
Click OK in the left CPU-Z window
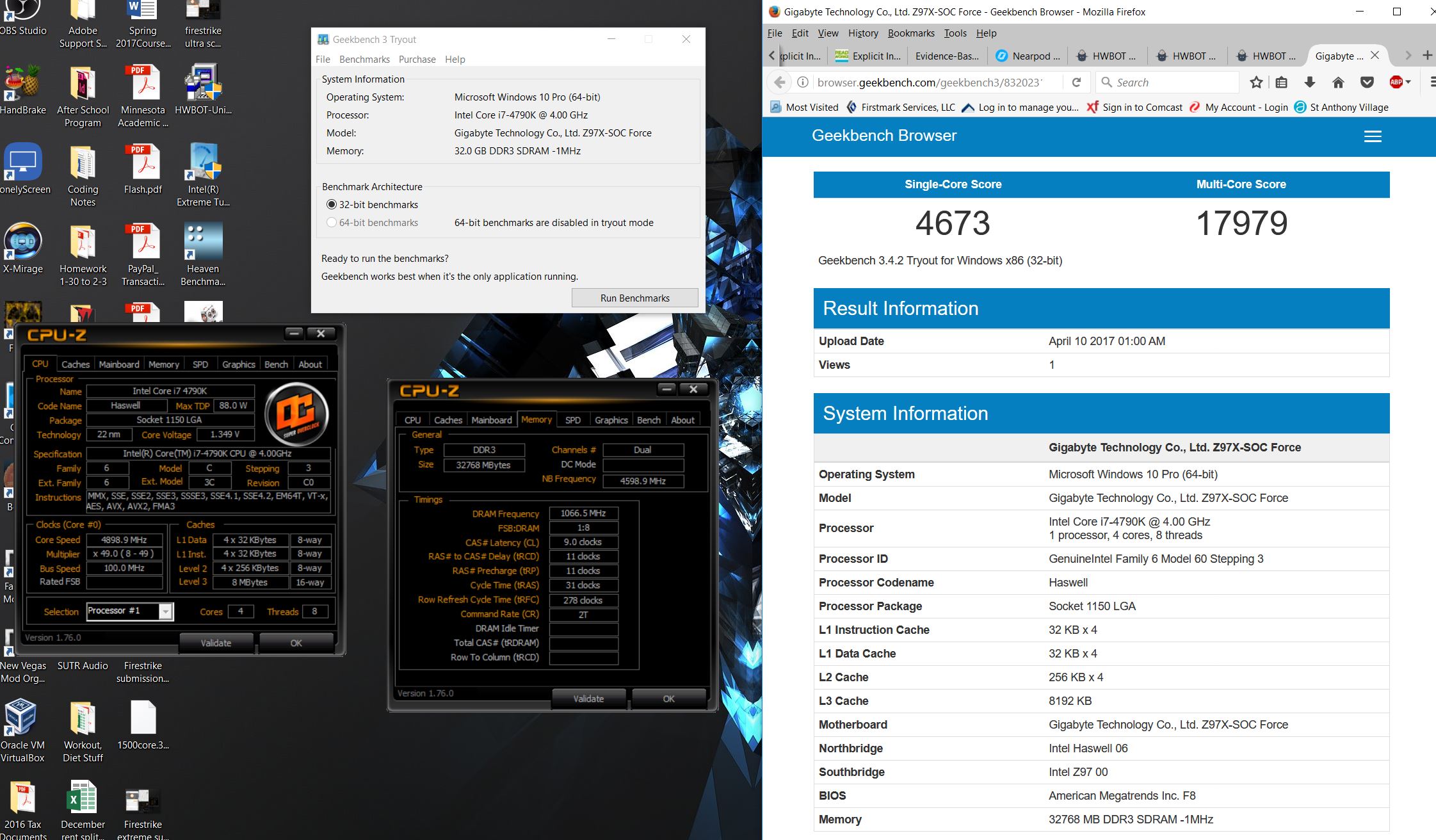(296, 643)
